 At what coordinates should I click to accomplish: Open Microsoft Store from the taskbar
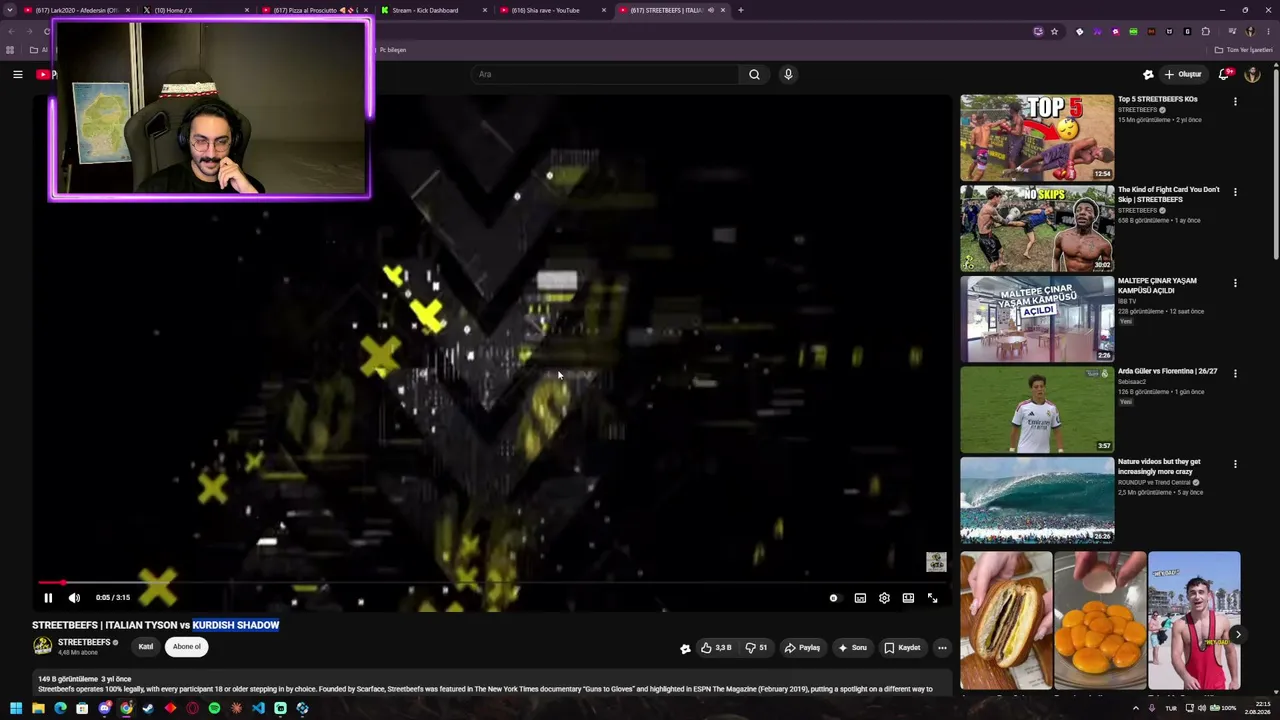tap(82, 708)
